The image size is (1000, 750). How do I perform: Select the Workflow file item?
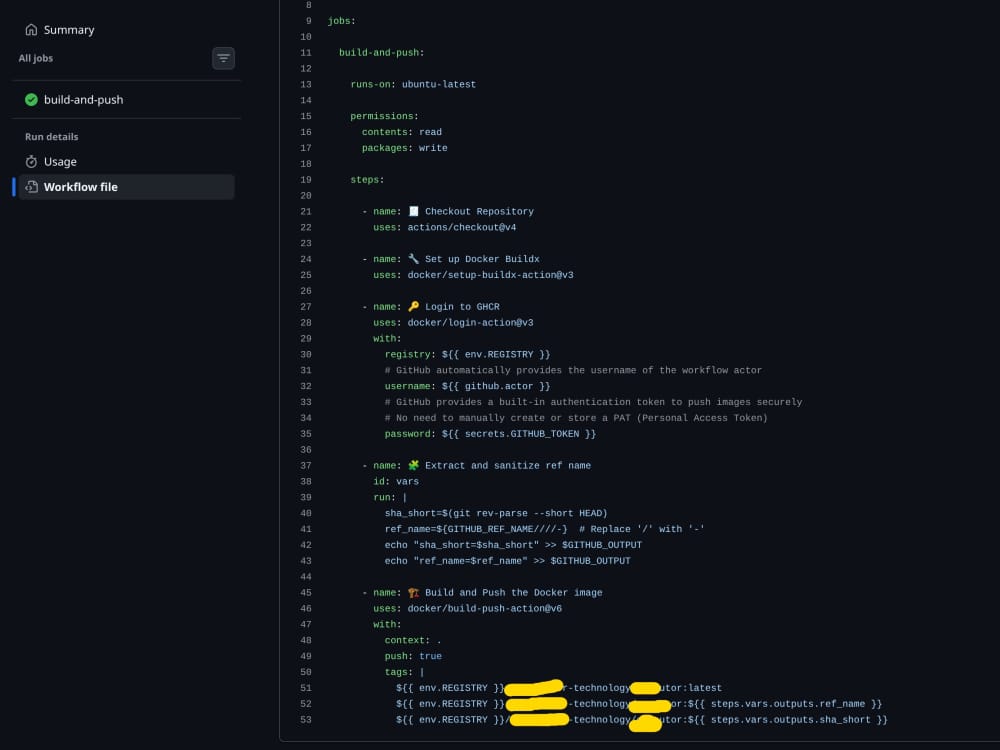click(126, 187)
